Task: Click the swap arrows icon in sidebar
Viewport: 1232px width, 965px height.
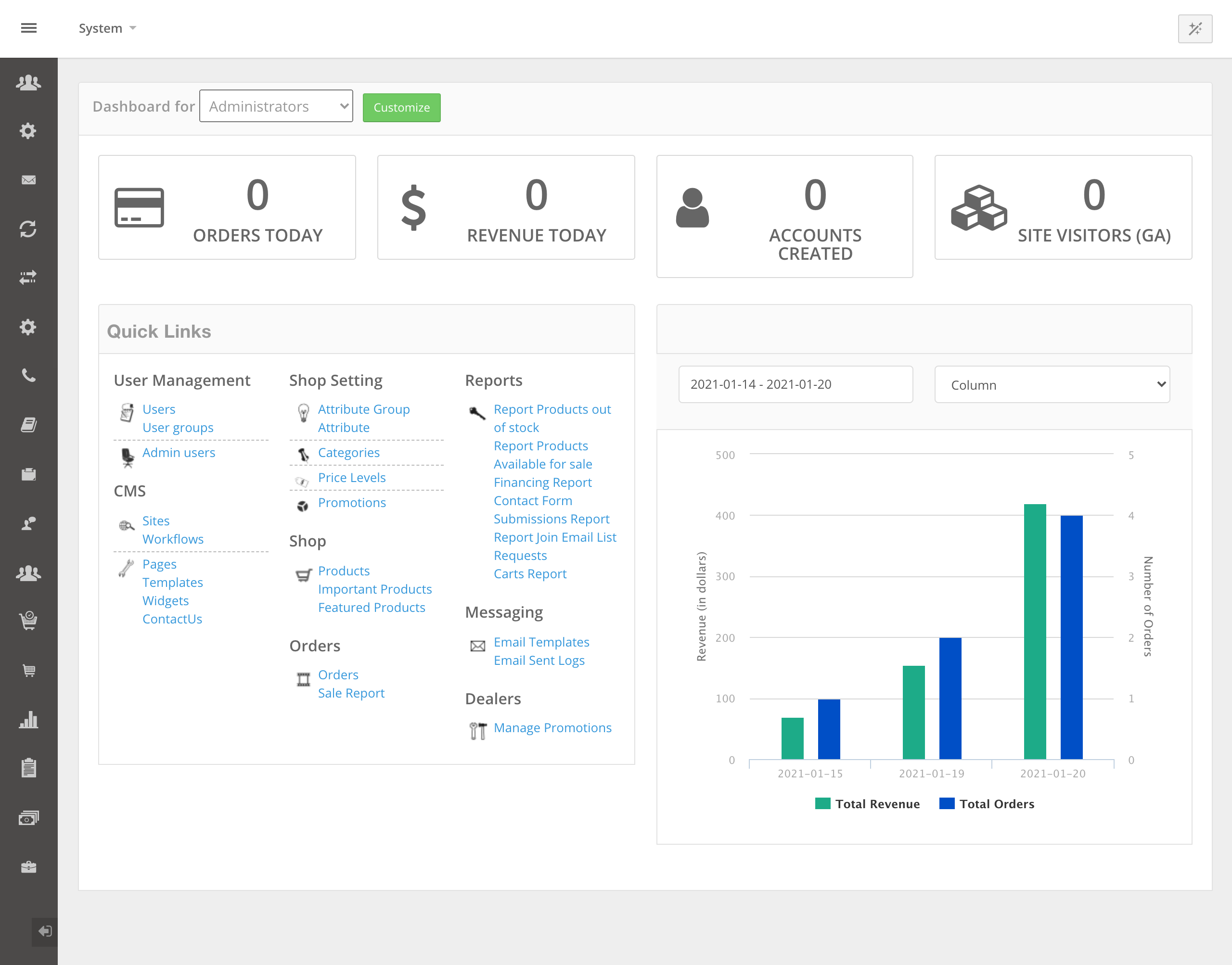Action: pyautogui.click(x=29, y=278)
